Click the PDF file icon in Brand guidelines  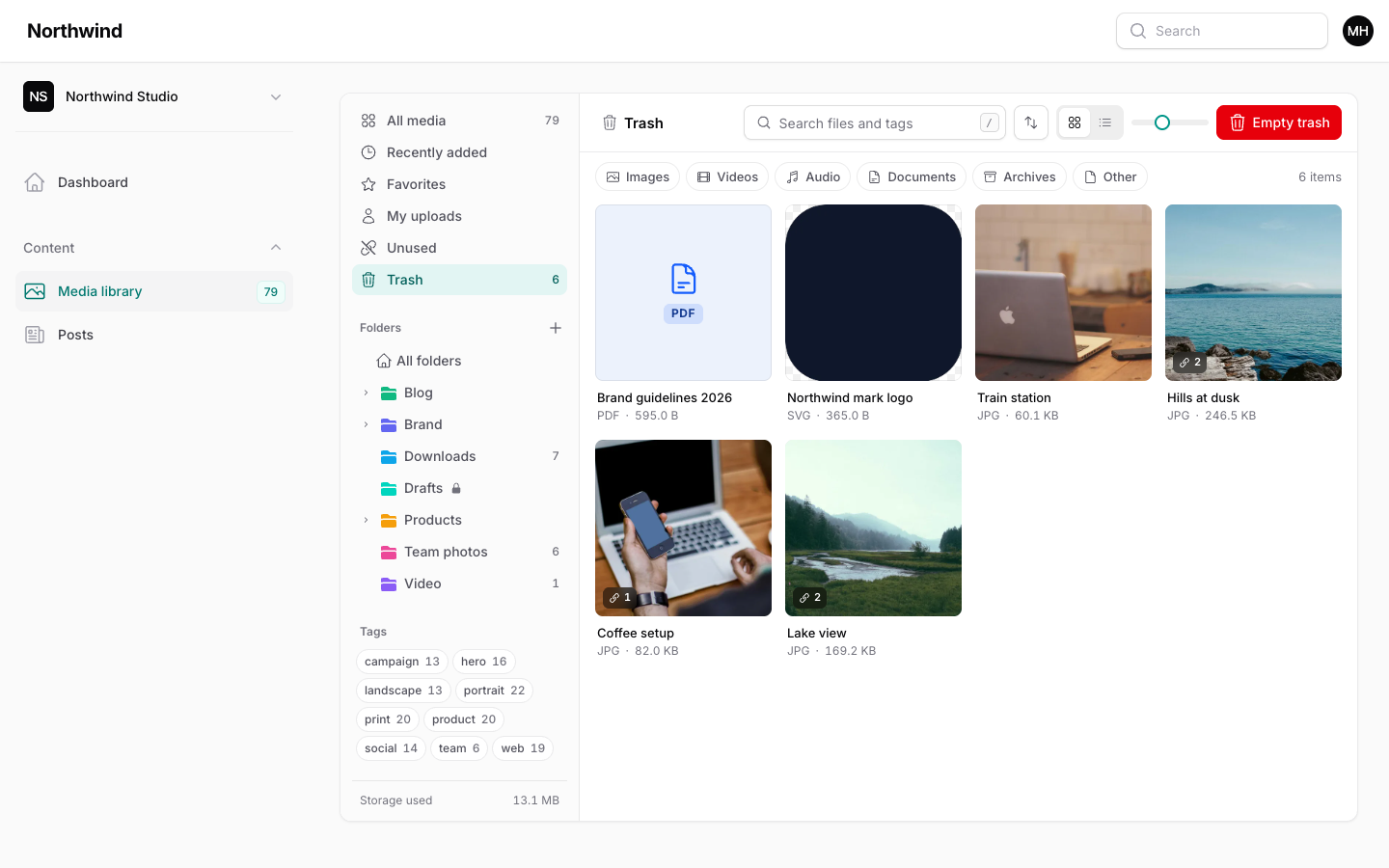click(x=683, y=279)
